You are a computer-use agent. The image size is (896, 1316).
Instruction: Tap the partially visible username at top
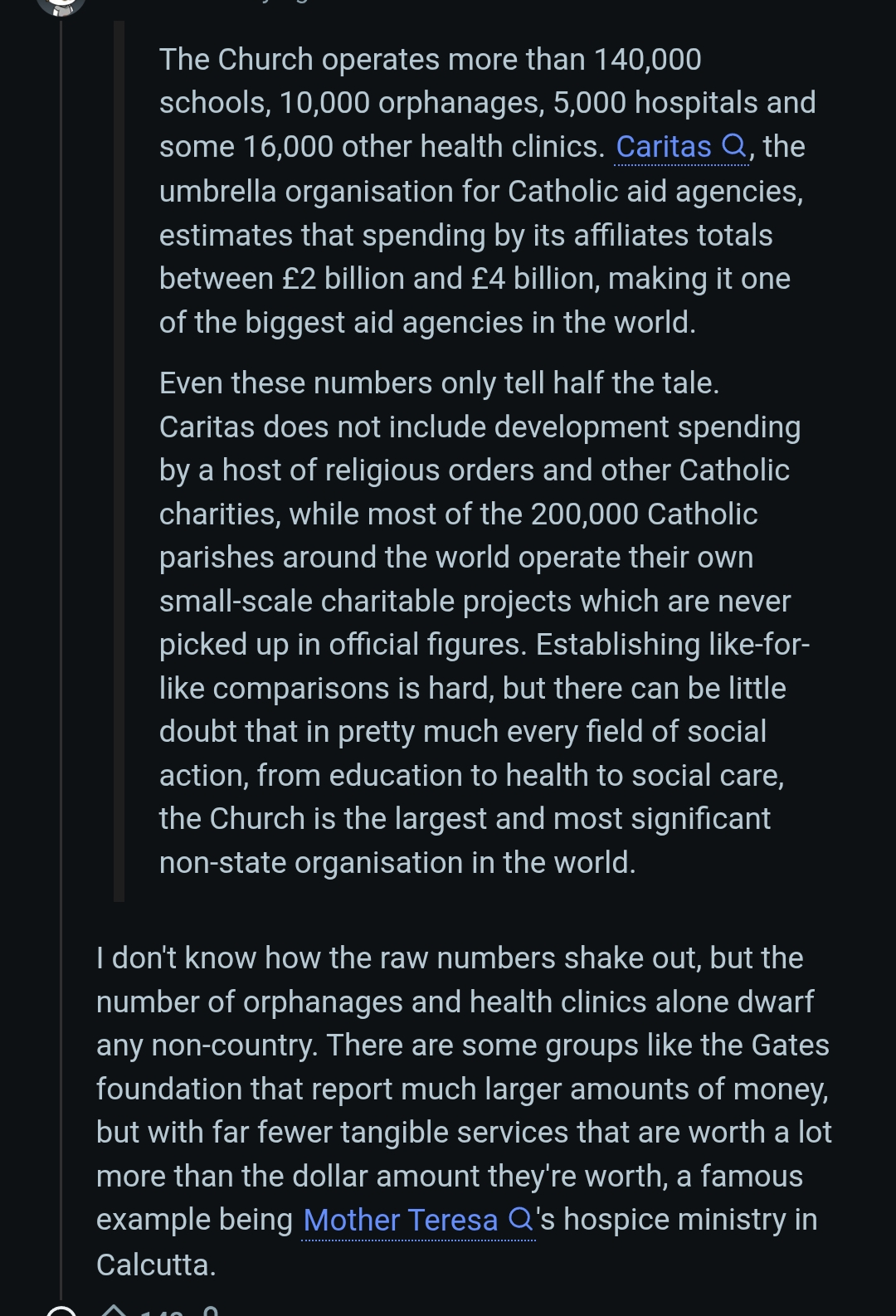coord(274,3)
